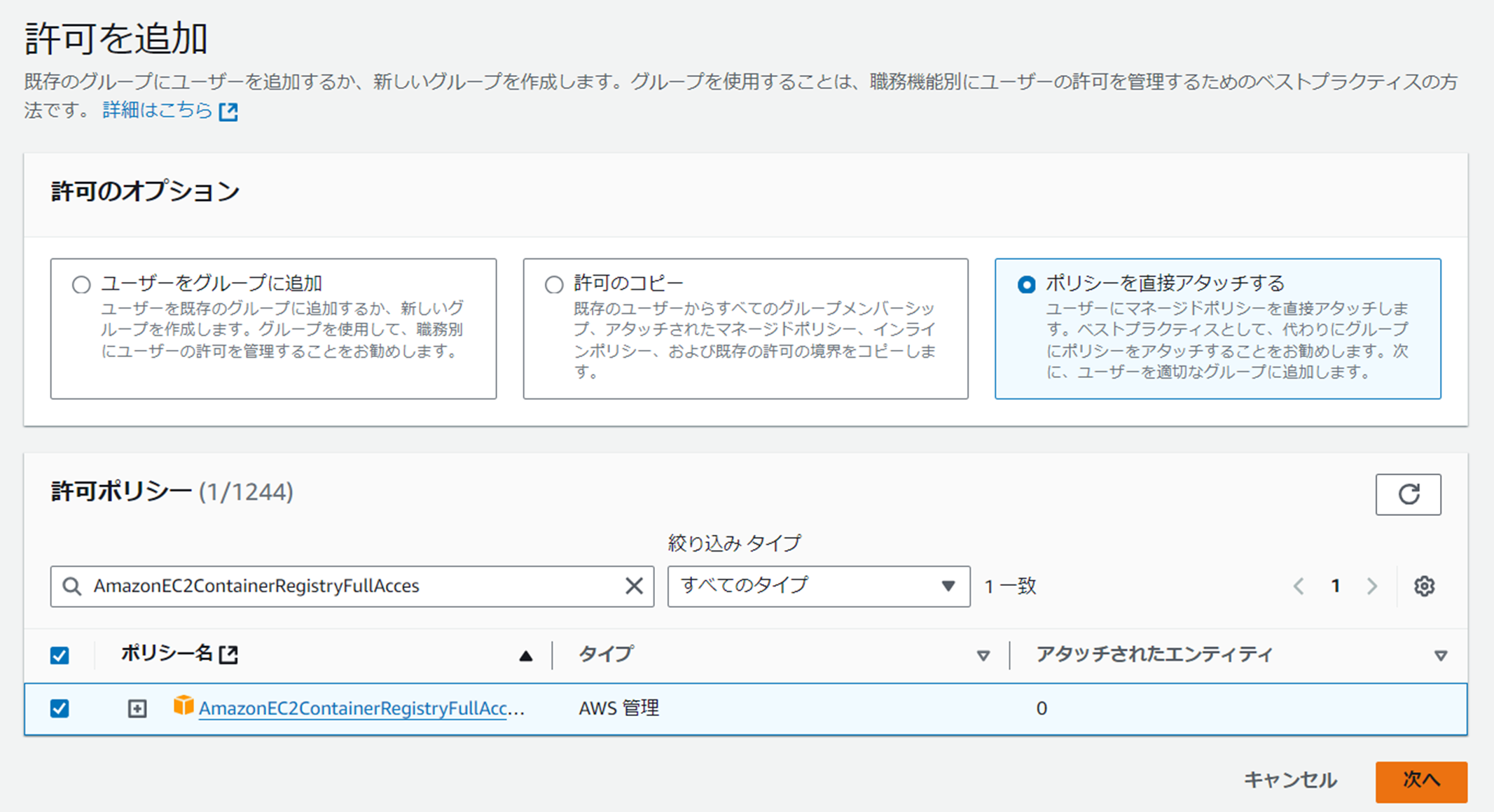Click the refresh policies icon button
The height and width of the screenshot is (812, 1494).
pos(1408,494)
